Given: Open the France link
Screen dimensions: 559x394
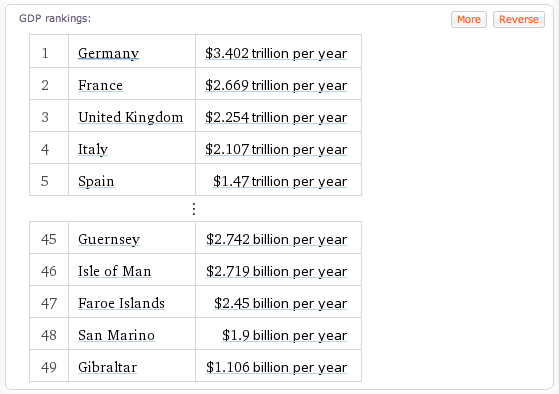Looking at the screenshot, I should point(100,86).
